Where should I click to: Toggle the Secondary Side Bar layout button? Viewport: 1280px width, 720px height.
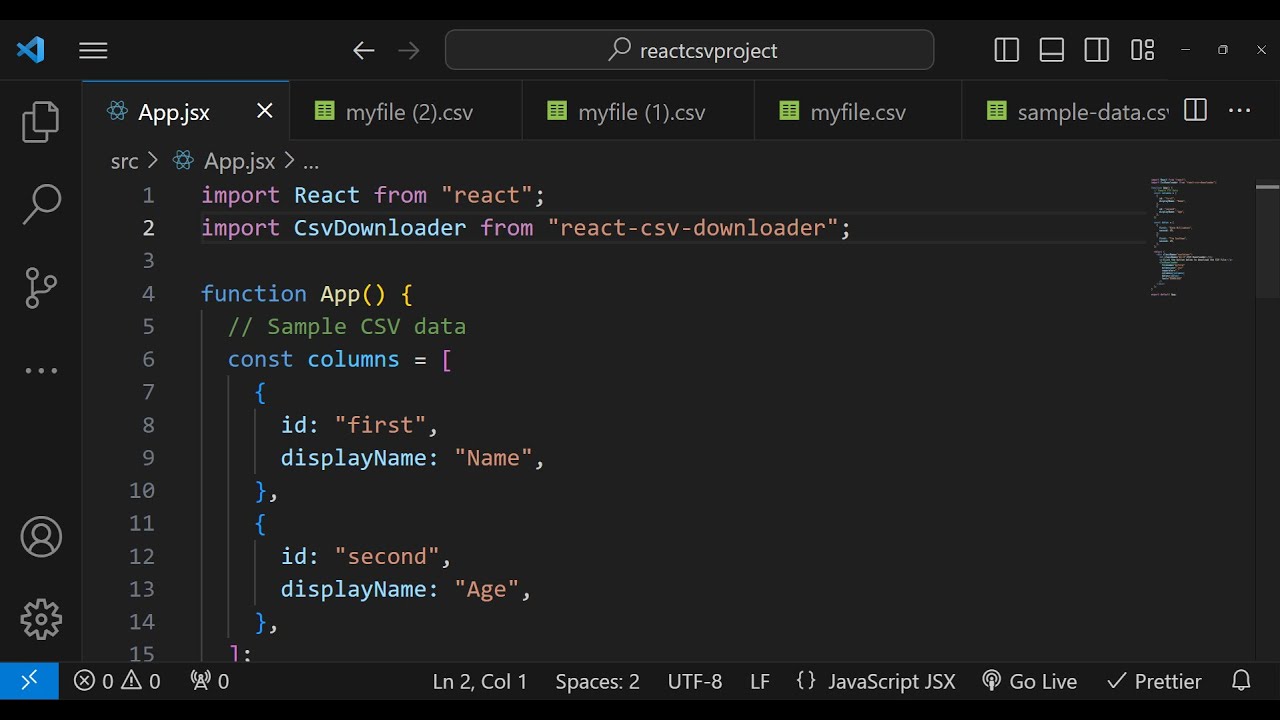coord(1097,50)
